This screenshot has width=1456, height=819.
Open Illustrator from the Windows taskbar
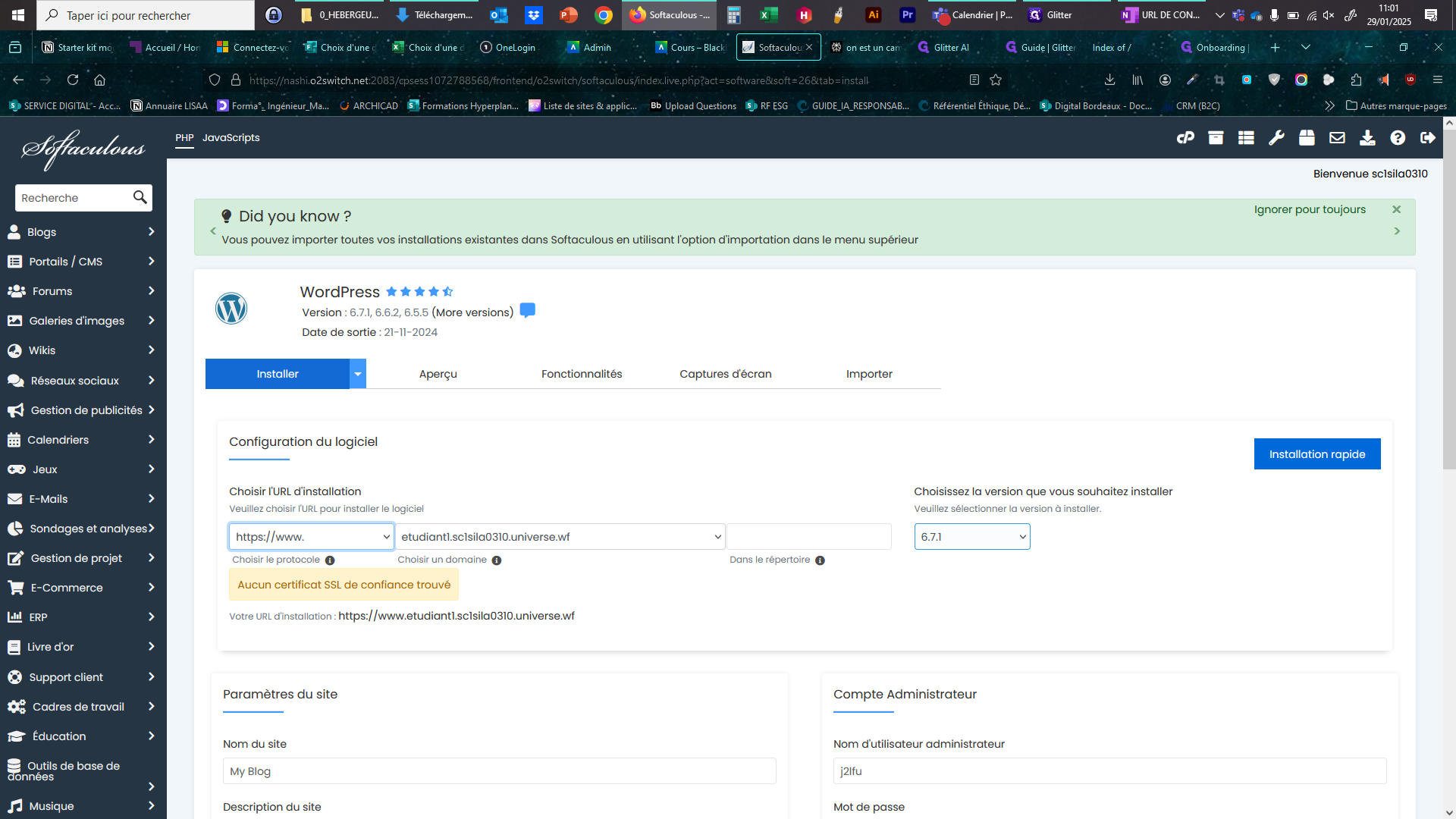[874, 14]
